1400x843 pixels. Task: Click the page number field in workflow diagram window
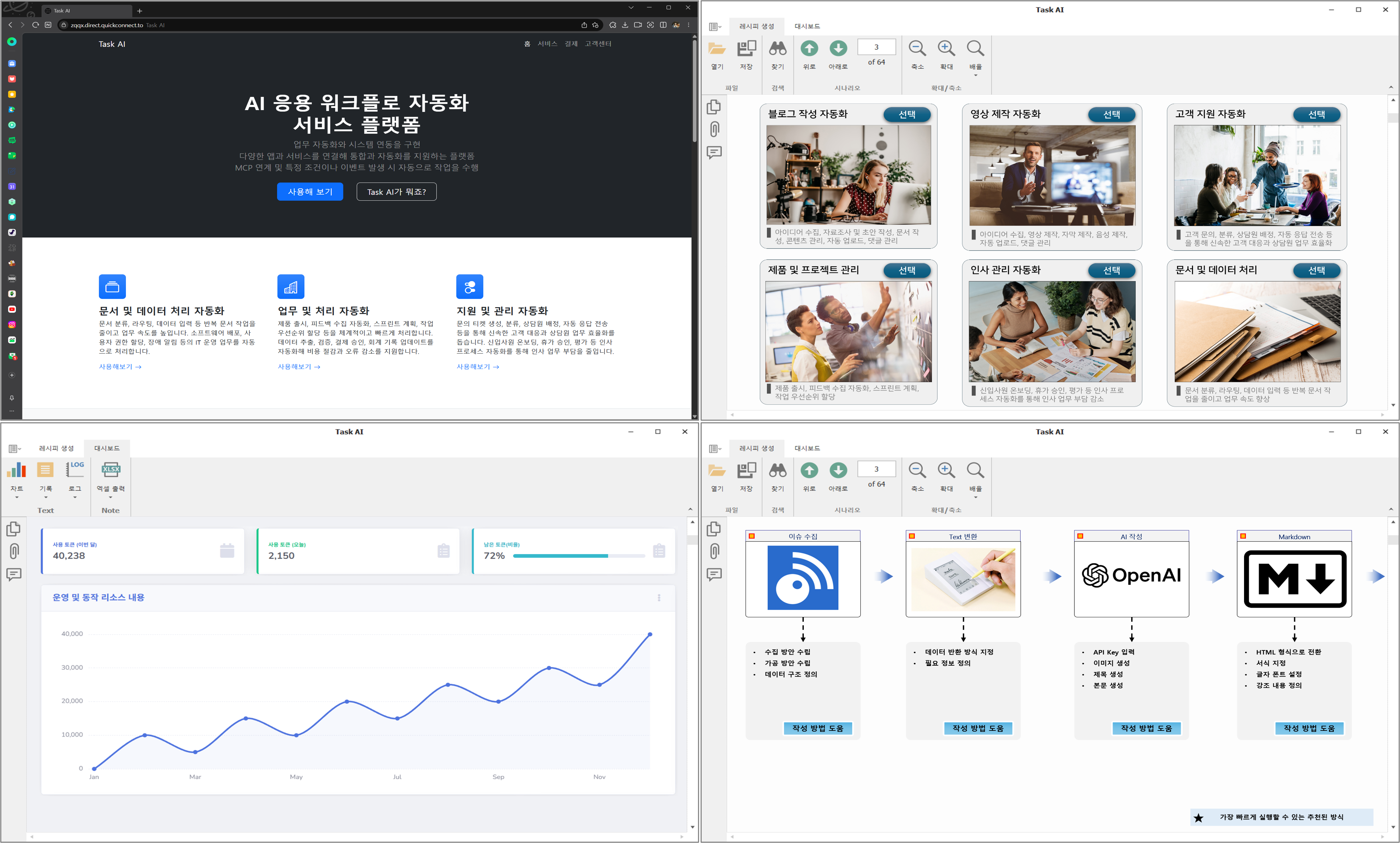876,469
